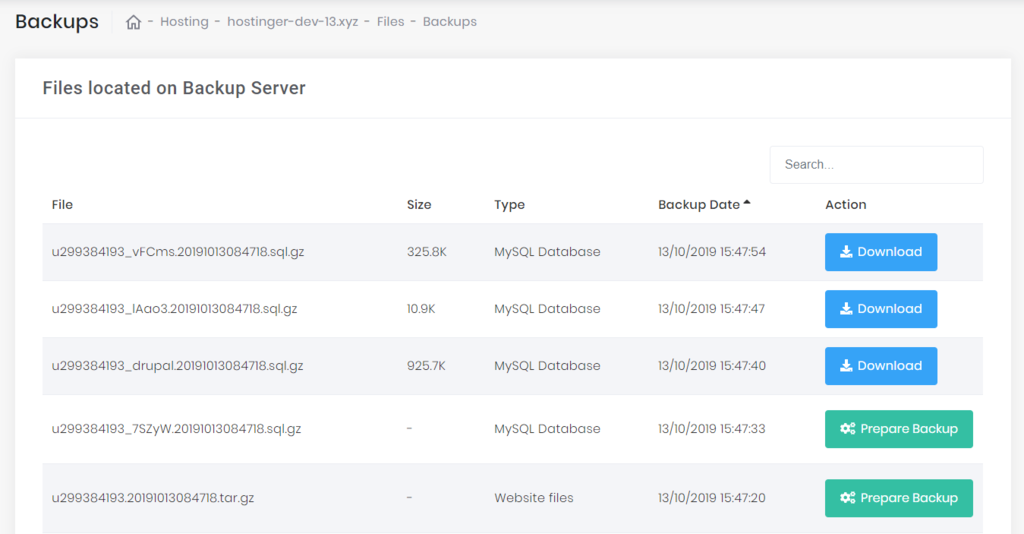
Task: Open the Files breadcrumb link
Action: [390, 22]
